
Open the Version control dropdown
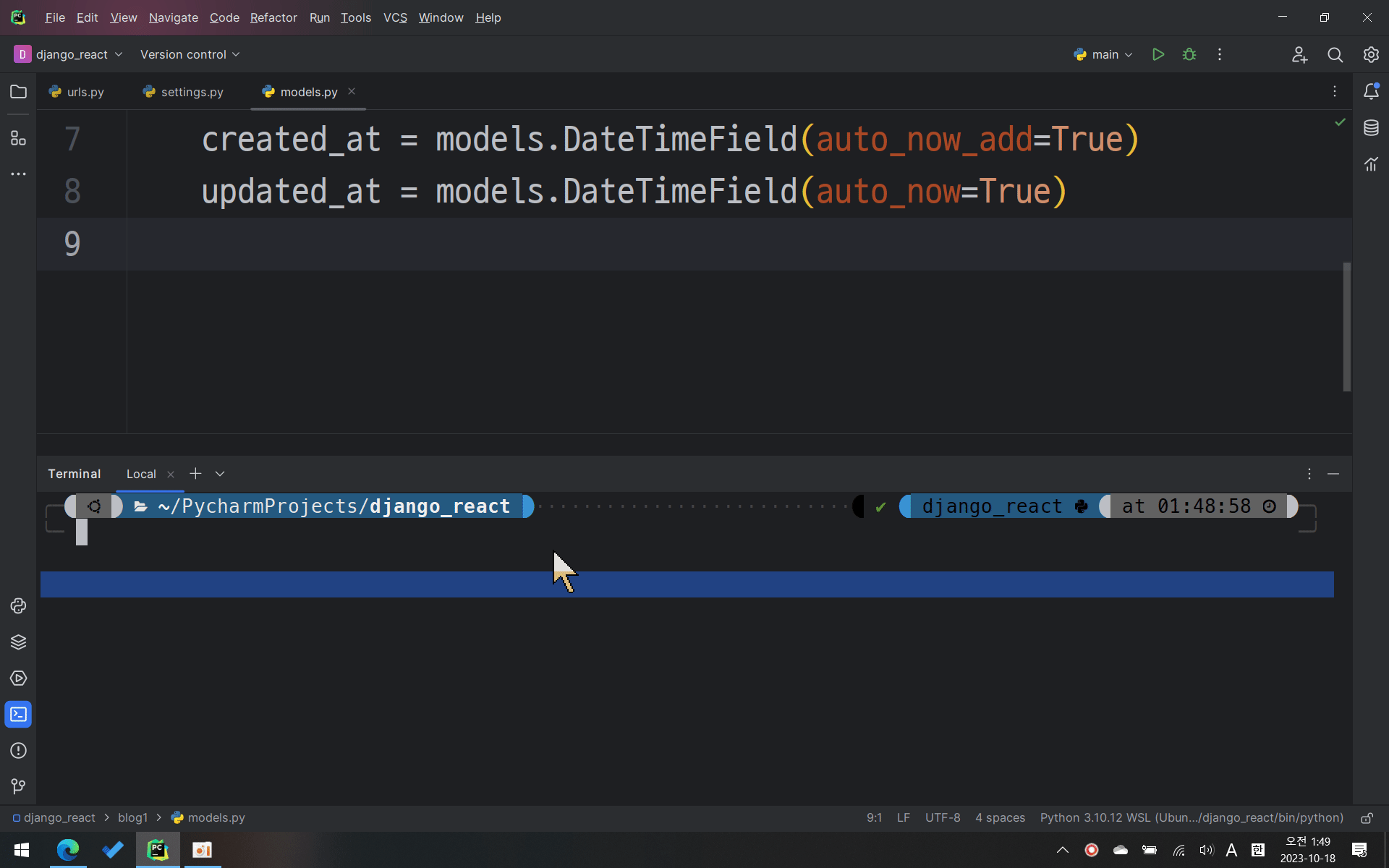190,54
